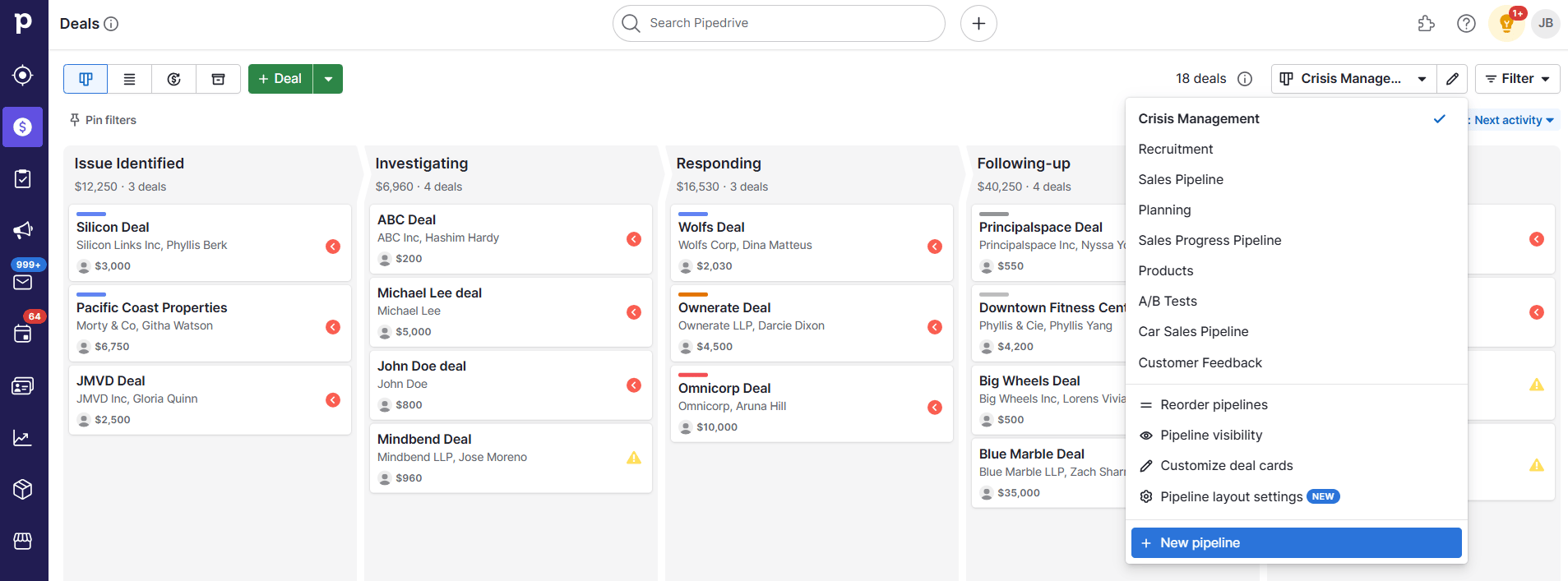Image resolution: width=1568 pixels, height=581 pixels.
Task: Click the quick add plus button
Action: coord(978,24)
